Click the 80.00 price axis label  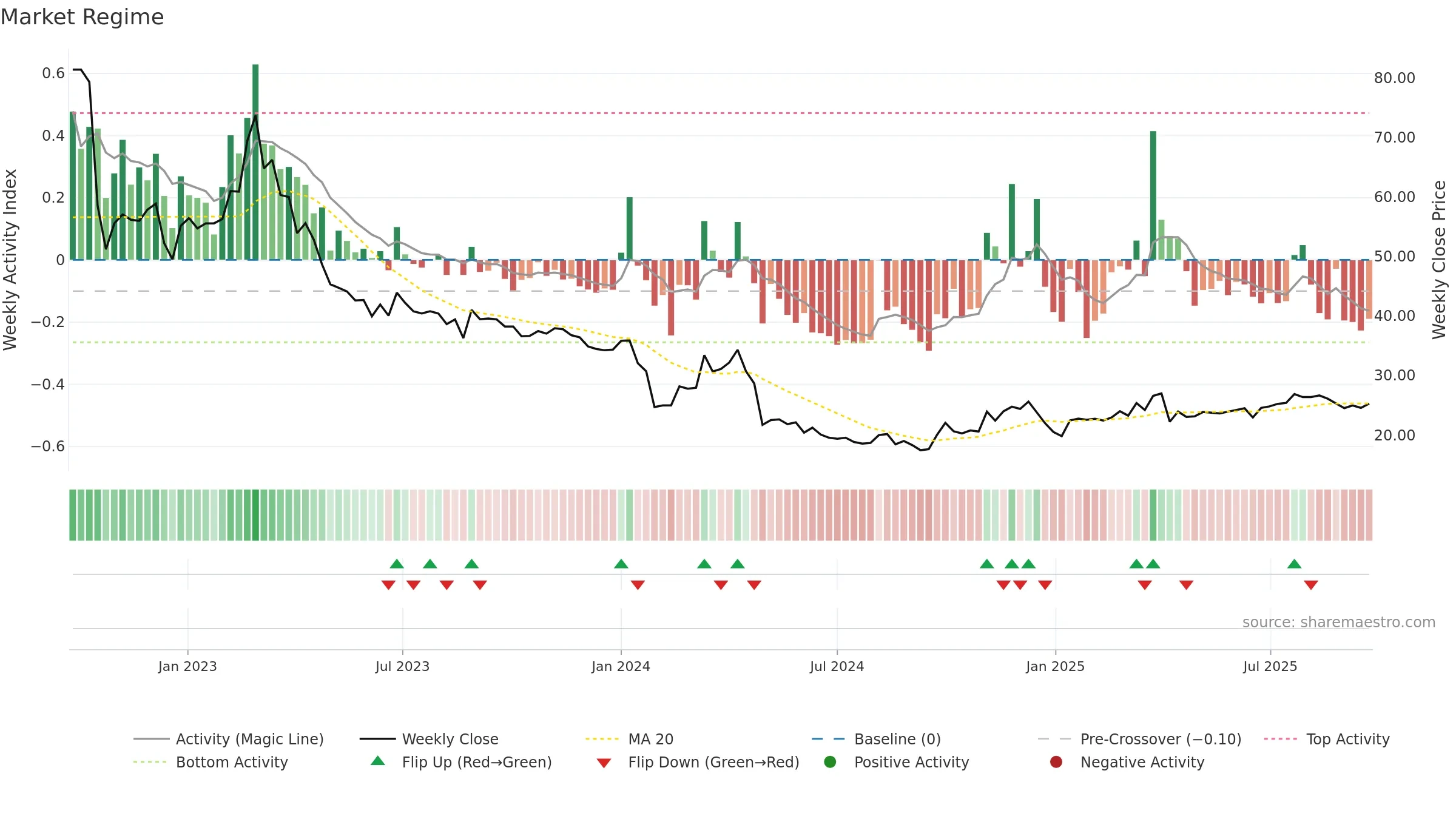coord(1394,78)
